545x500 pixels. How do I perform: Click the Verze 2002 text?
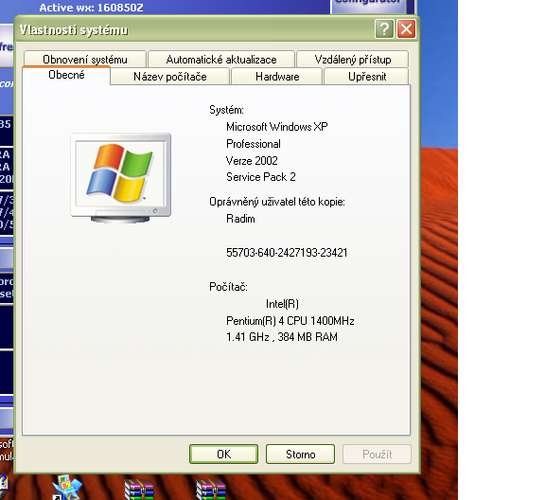[x=252, y=161]
